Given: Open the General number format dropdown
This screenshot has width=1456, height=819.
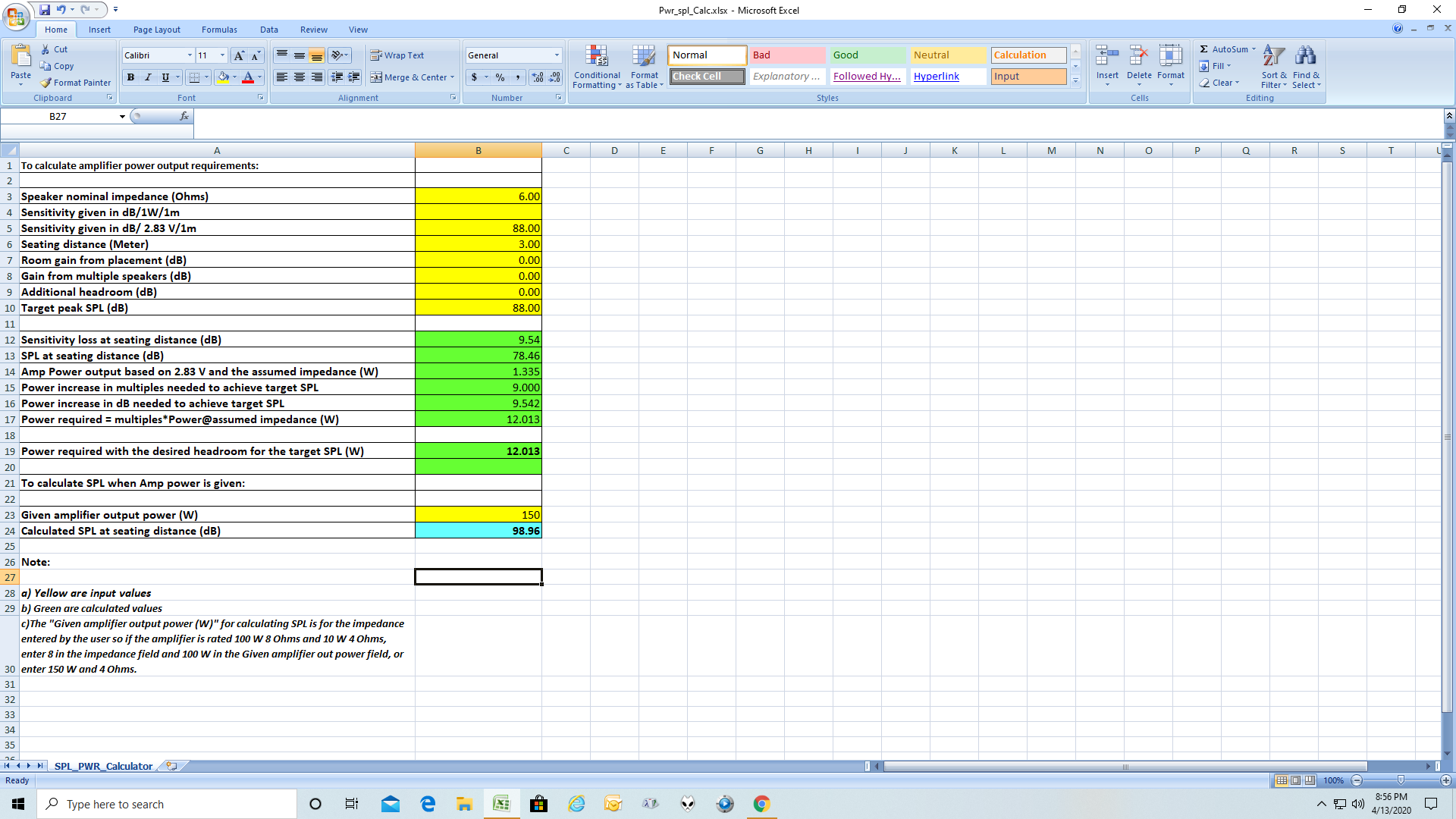Looking at the screenshot, I should click(x=557, y=55).
